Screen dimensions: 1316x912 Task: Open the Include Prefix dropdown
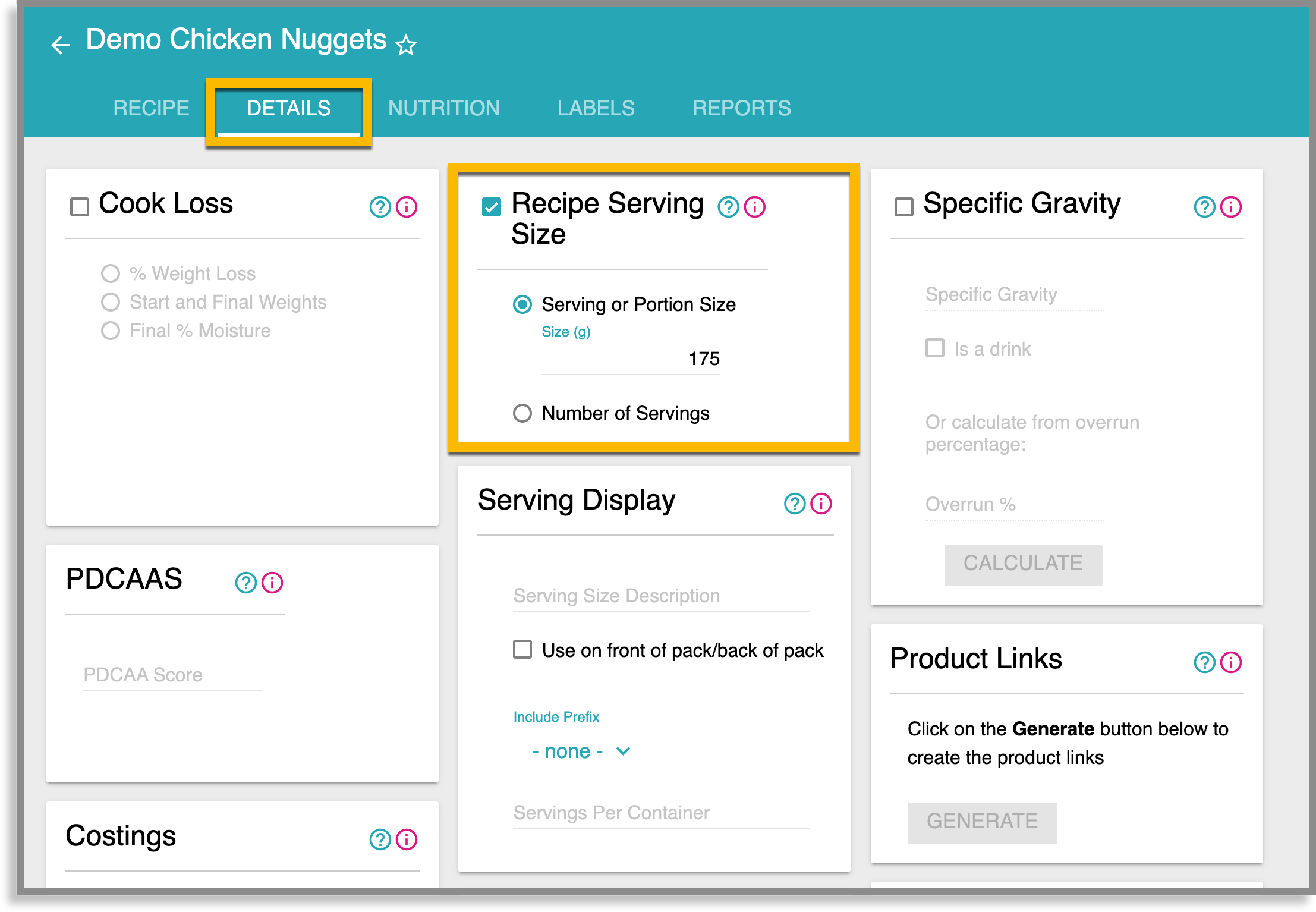580,751
